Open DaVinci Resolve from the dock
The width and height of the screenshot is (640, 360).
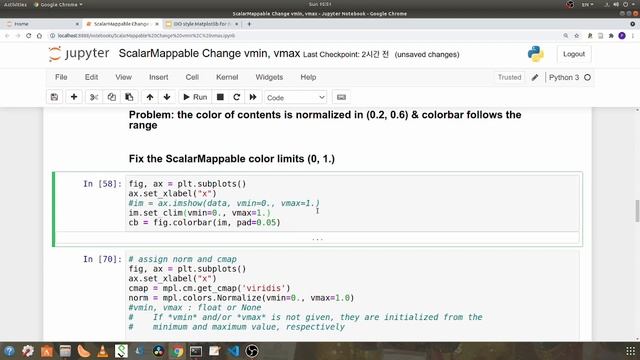tap(158, 351)
